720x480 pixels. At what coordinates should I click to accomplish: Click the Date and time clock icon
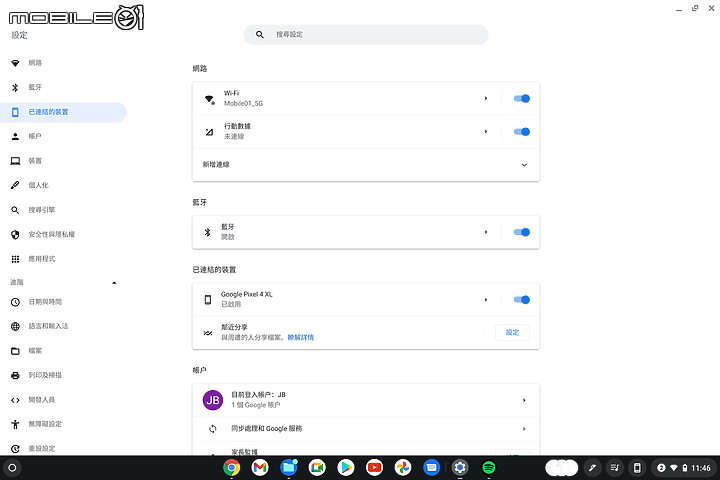pyautogui.click(x=15, y=302)
